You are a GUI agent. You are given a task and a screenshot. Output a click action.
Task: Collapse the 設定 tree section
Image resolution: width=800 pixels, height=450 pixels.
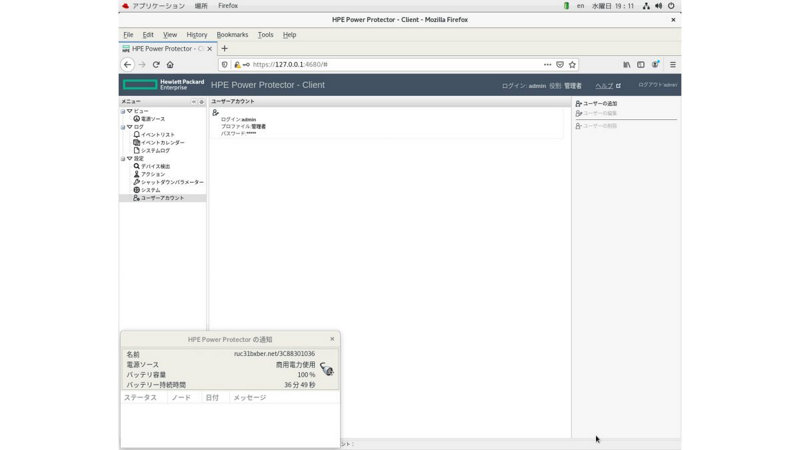(123, 158)
